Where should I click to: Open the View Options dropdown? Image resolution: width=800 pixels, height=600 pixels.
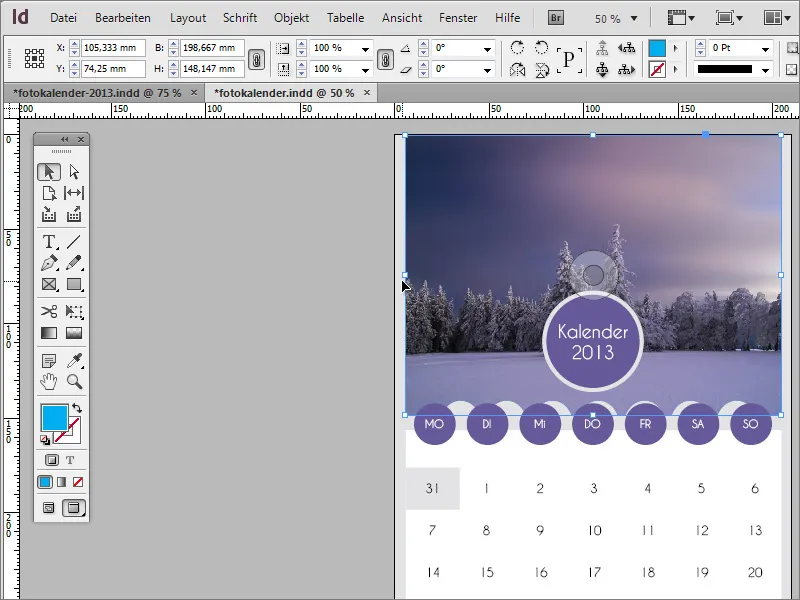pyautogui.click(x=681, y=18)
